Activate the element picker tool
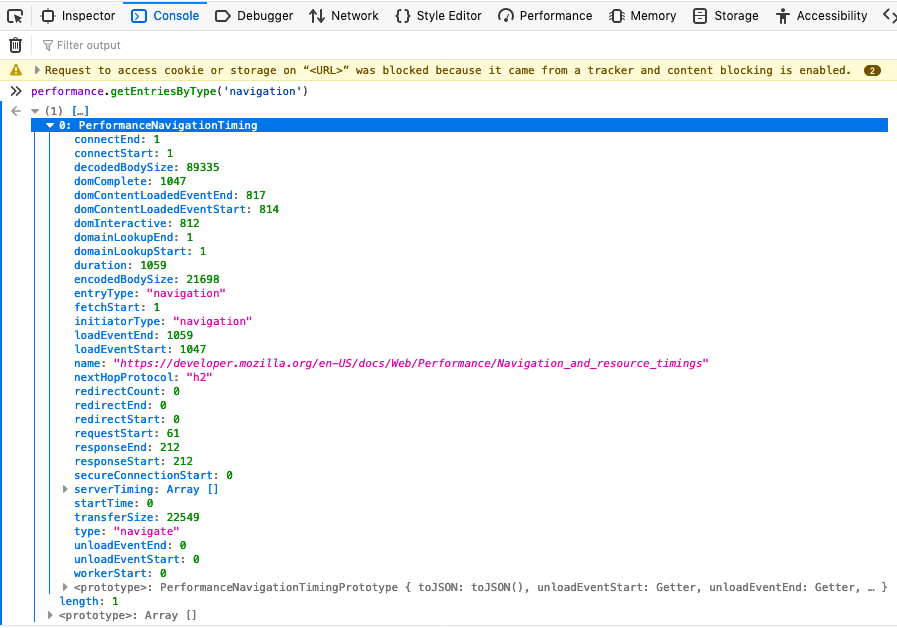 point(15,15)
